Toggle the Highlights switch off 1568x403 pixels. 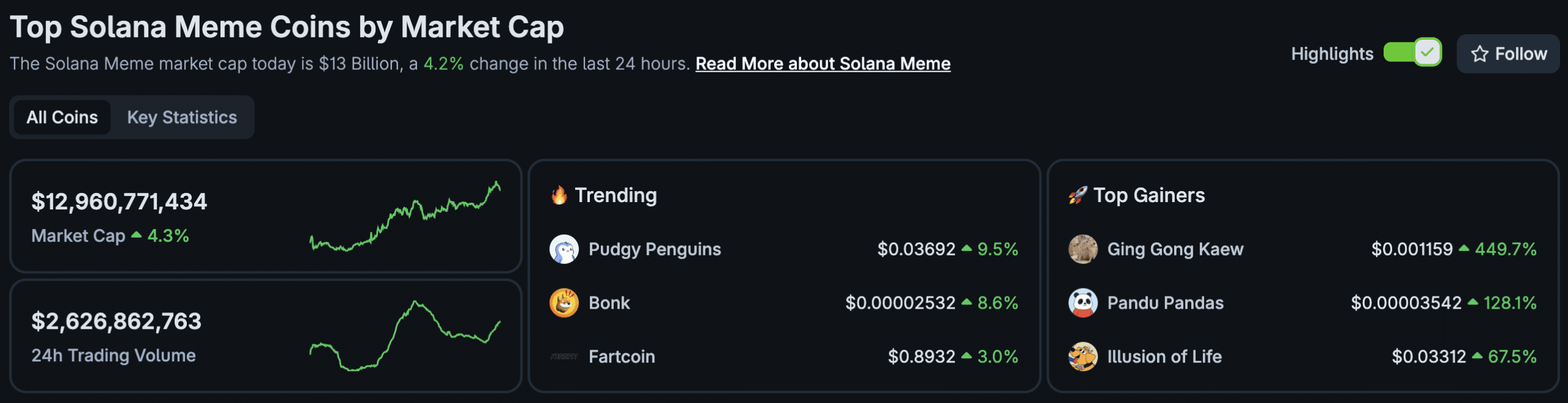[x=1412, y=53]
